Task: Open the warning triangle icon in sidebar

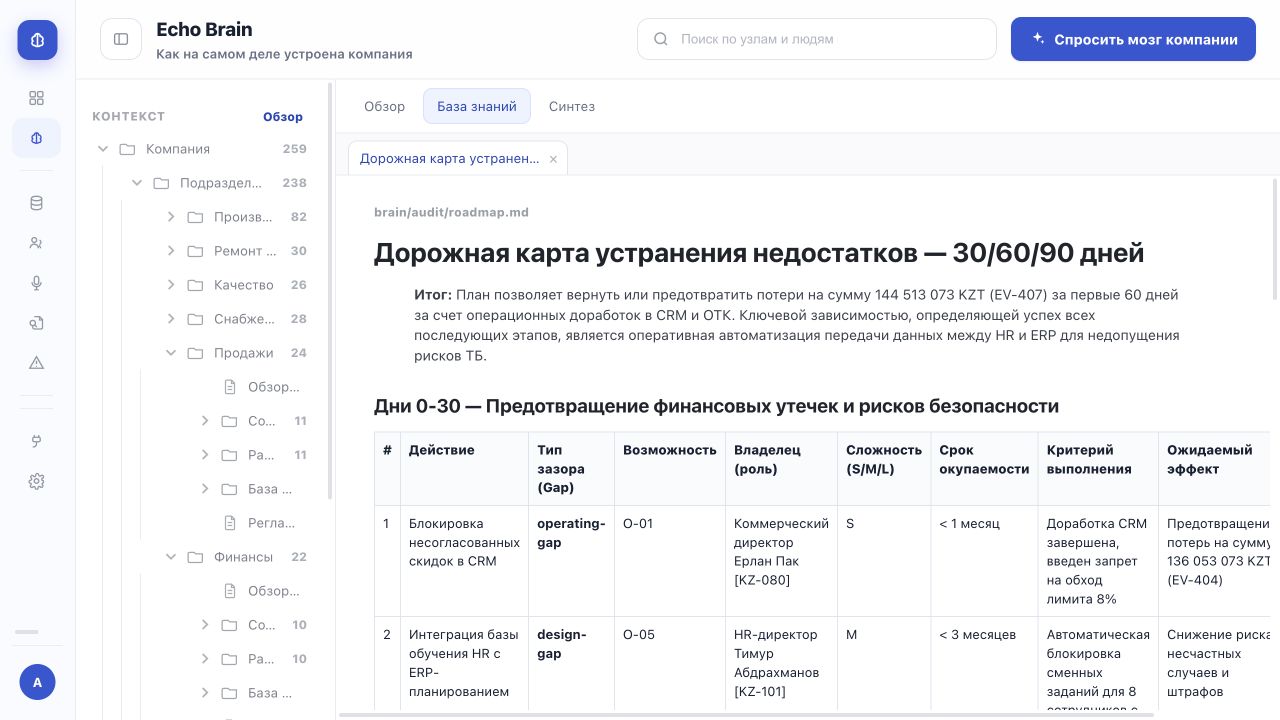Action: 37,363
